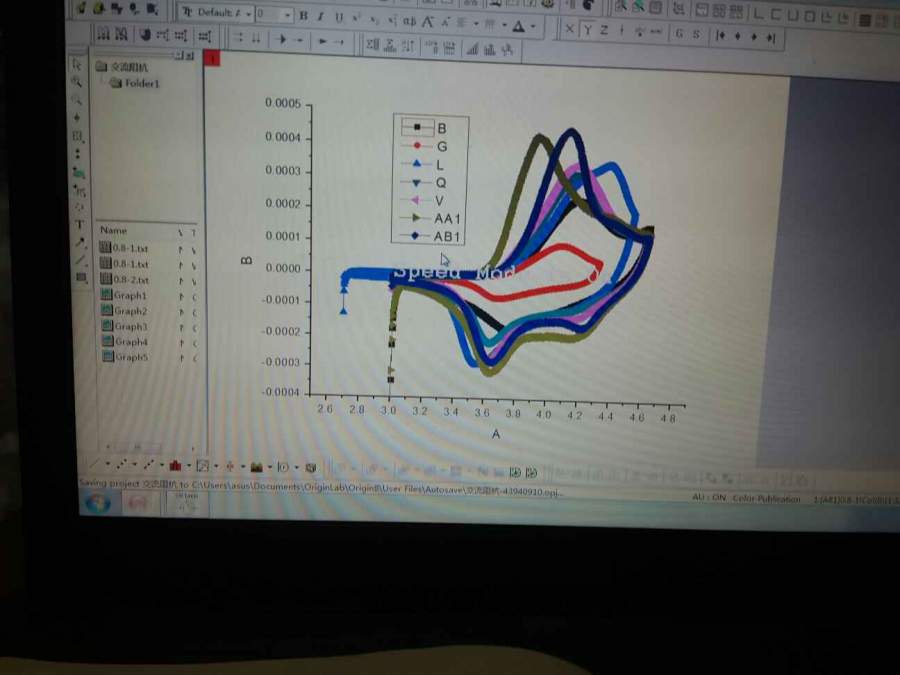900x675 pixels.
Task: Click the Speed Mode watermark text
Action: [453, 272]
